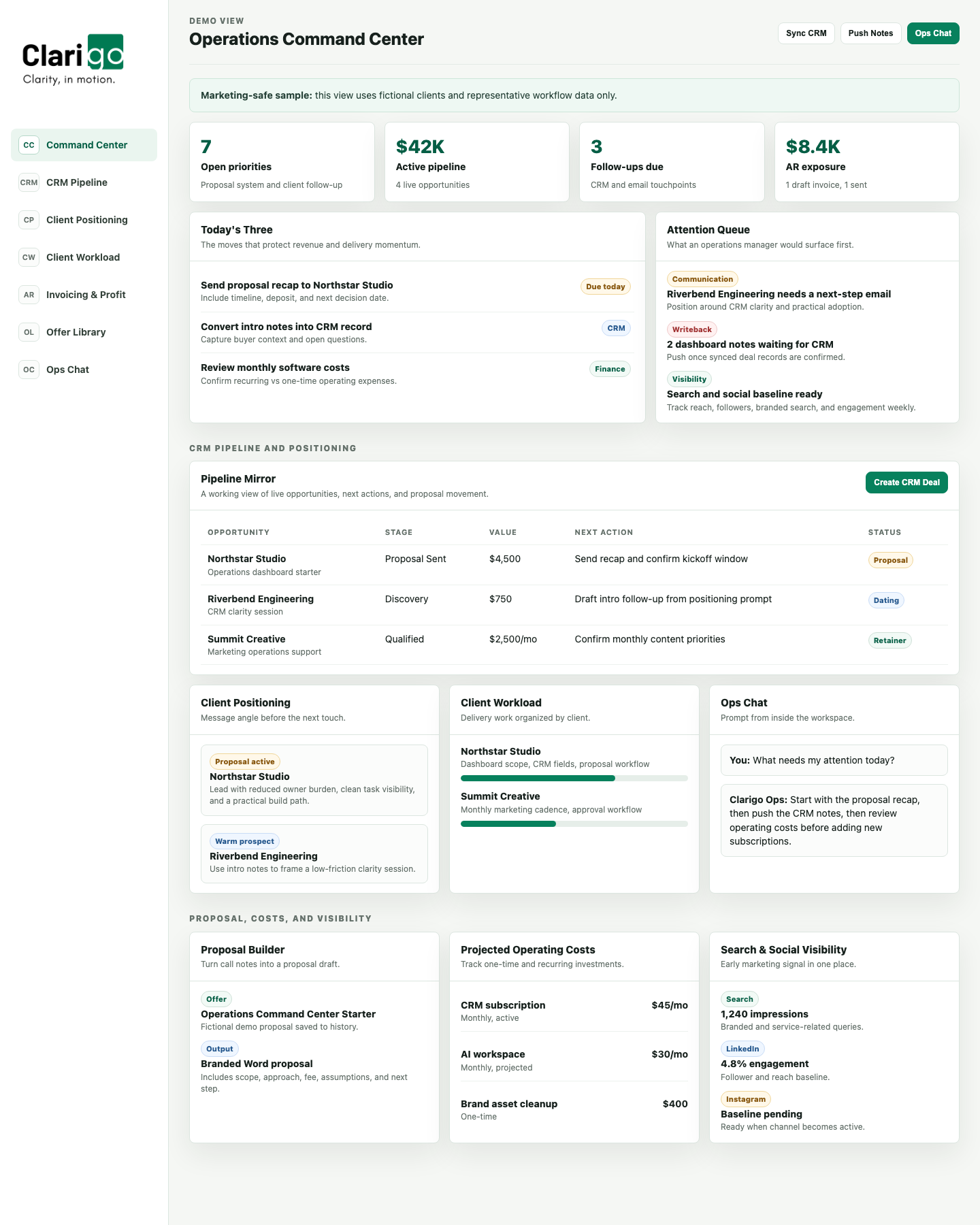Click the Offer tag in Proposal Builder
Screen dimensions: 980x1225
point(216,999)
